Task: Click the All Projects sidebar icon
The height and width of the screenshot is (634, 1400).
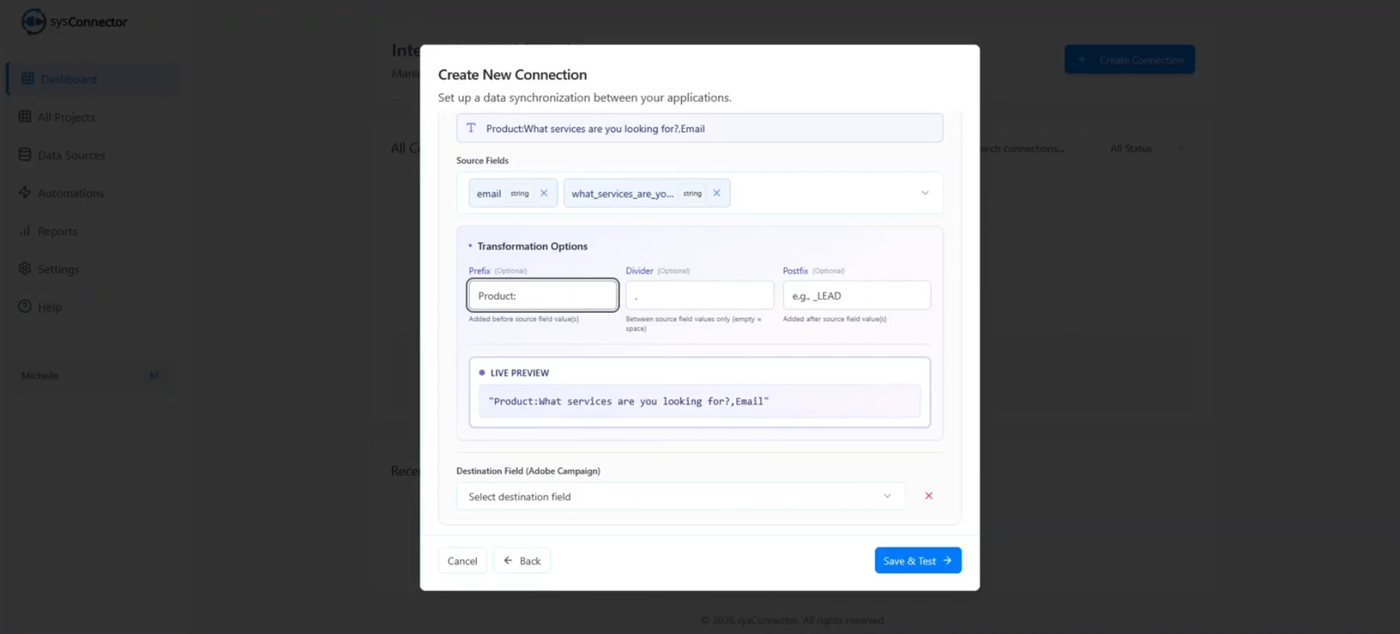Action: (x=25, y=117)
